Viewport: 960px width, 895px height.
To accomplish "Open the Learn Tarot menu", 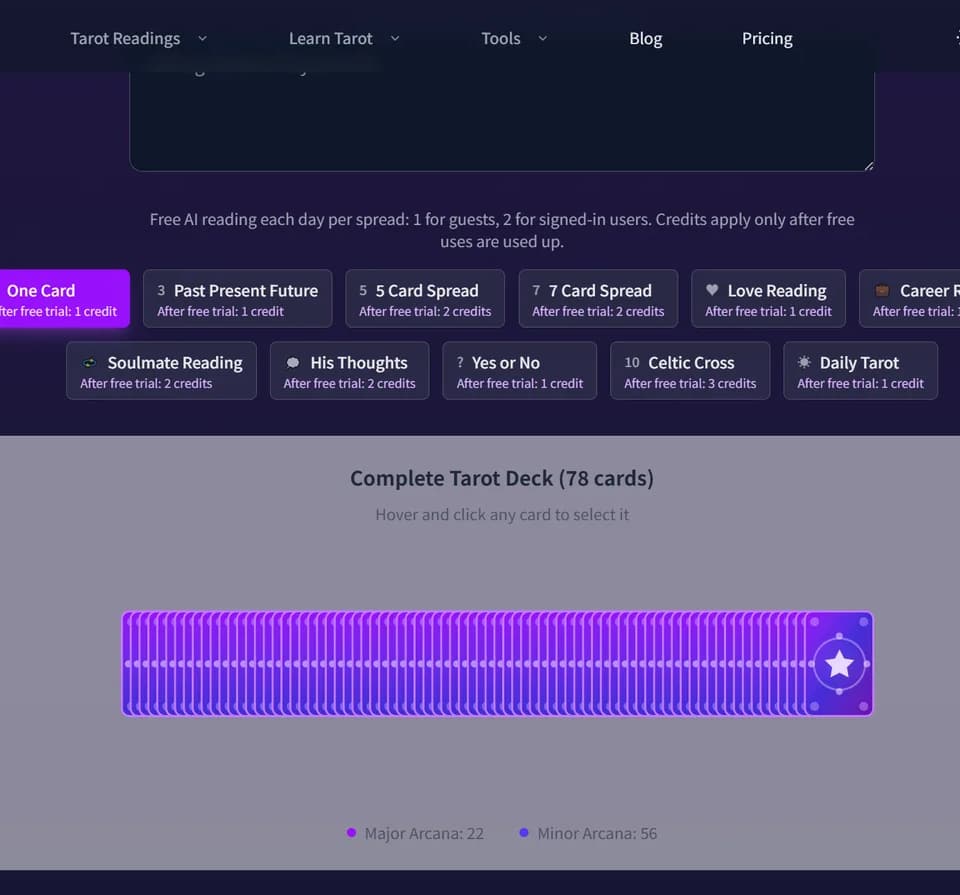I will click(344, 39).
